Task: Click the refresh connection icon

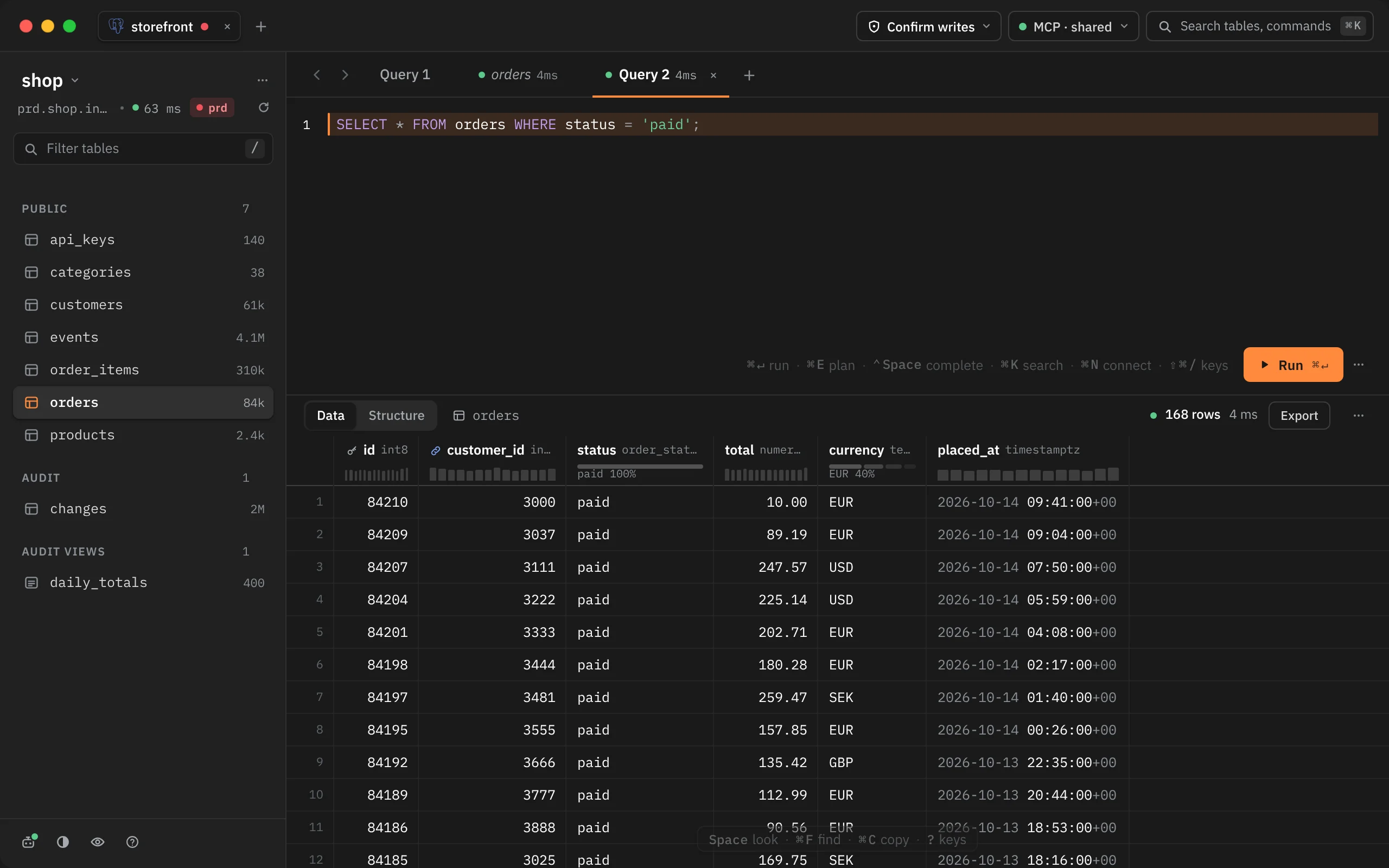Action: tap(264, 108)
